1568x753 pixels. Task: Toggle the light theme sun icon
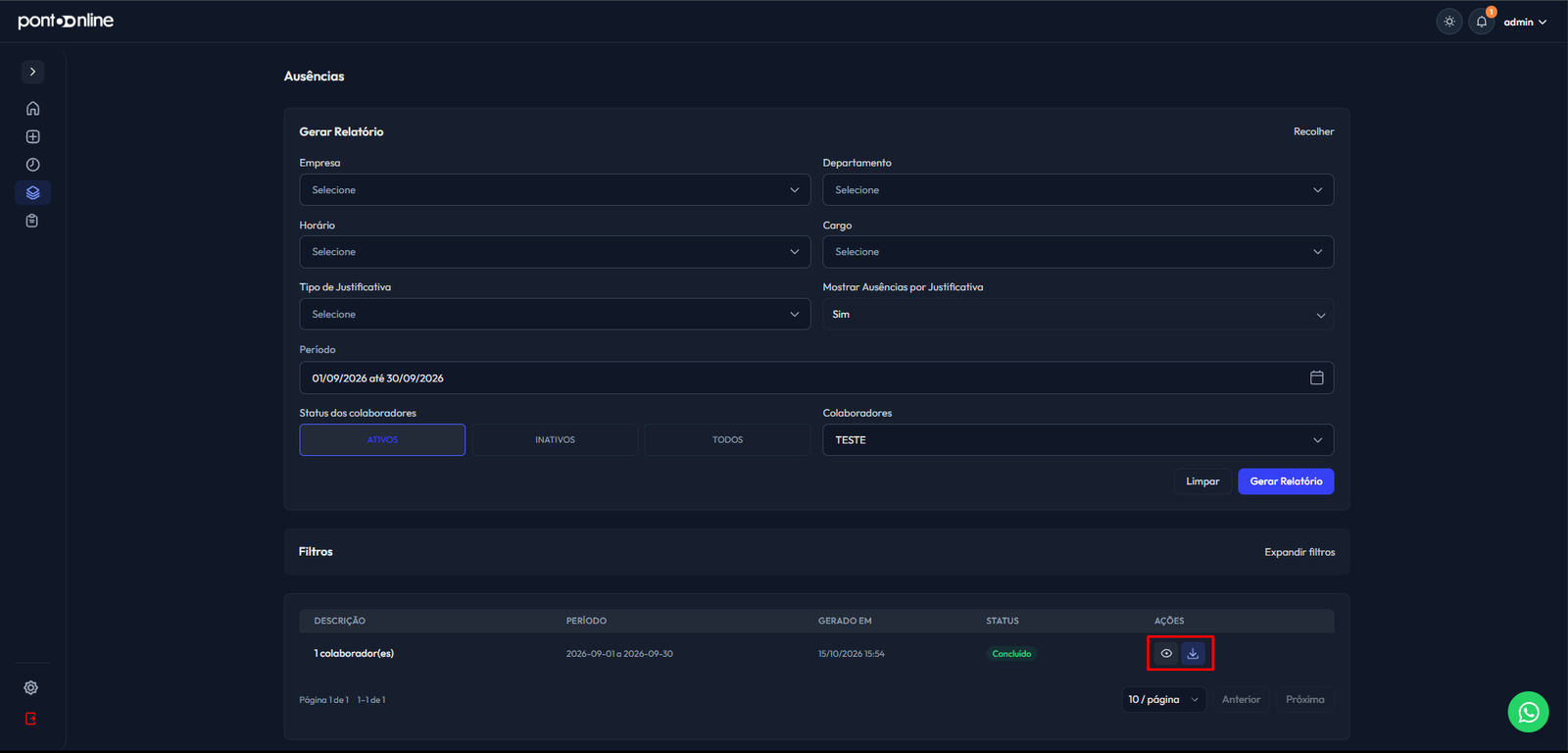point(1449,22)
